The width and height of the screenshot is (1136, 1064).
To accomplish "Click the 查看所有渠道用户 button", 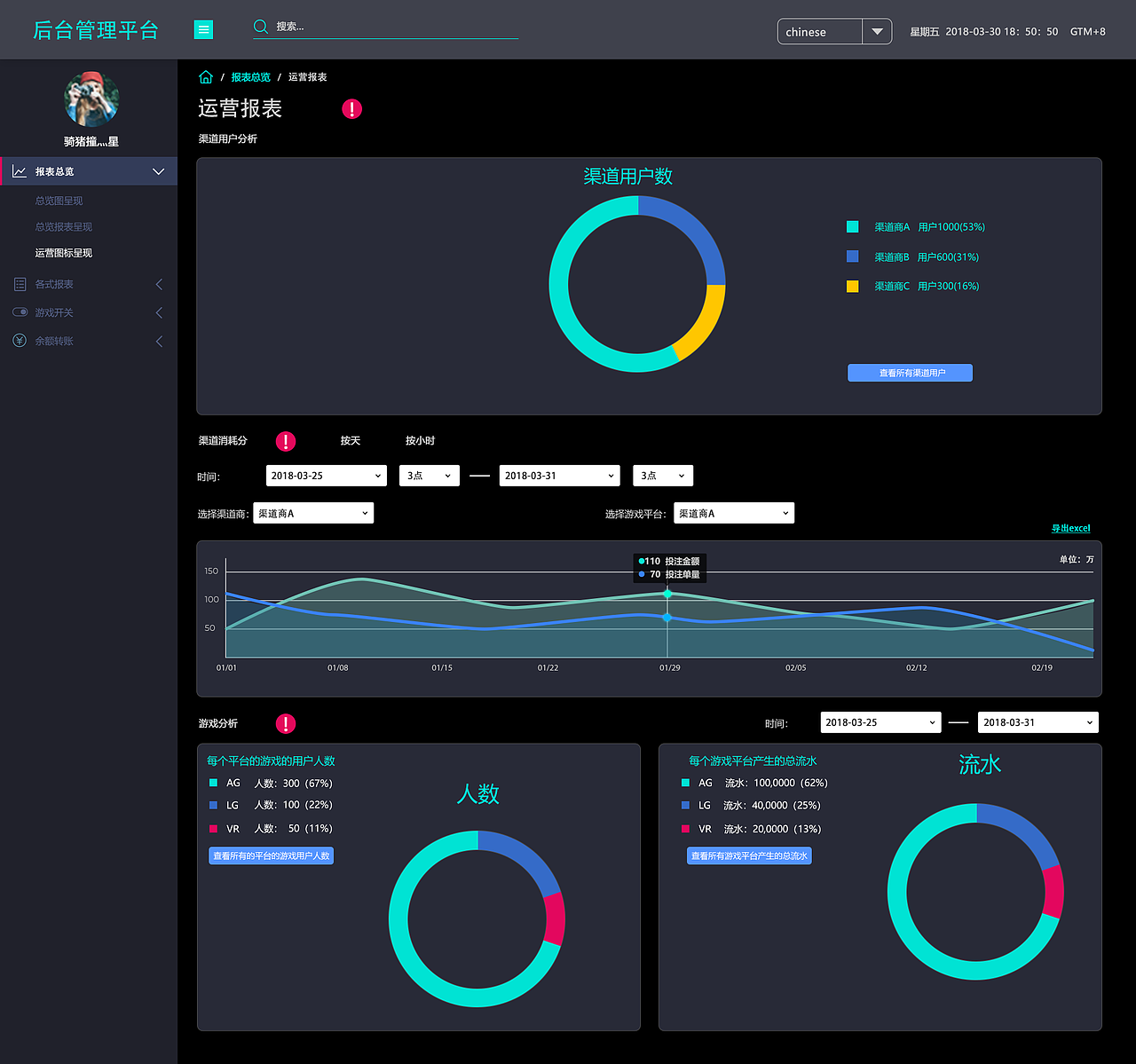I will point(910,373).
